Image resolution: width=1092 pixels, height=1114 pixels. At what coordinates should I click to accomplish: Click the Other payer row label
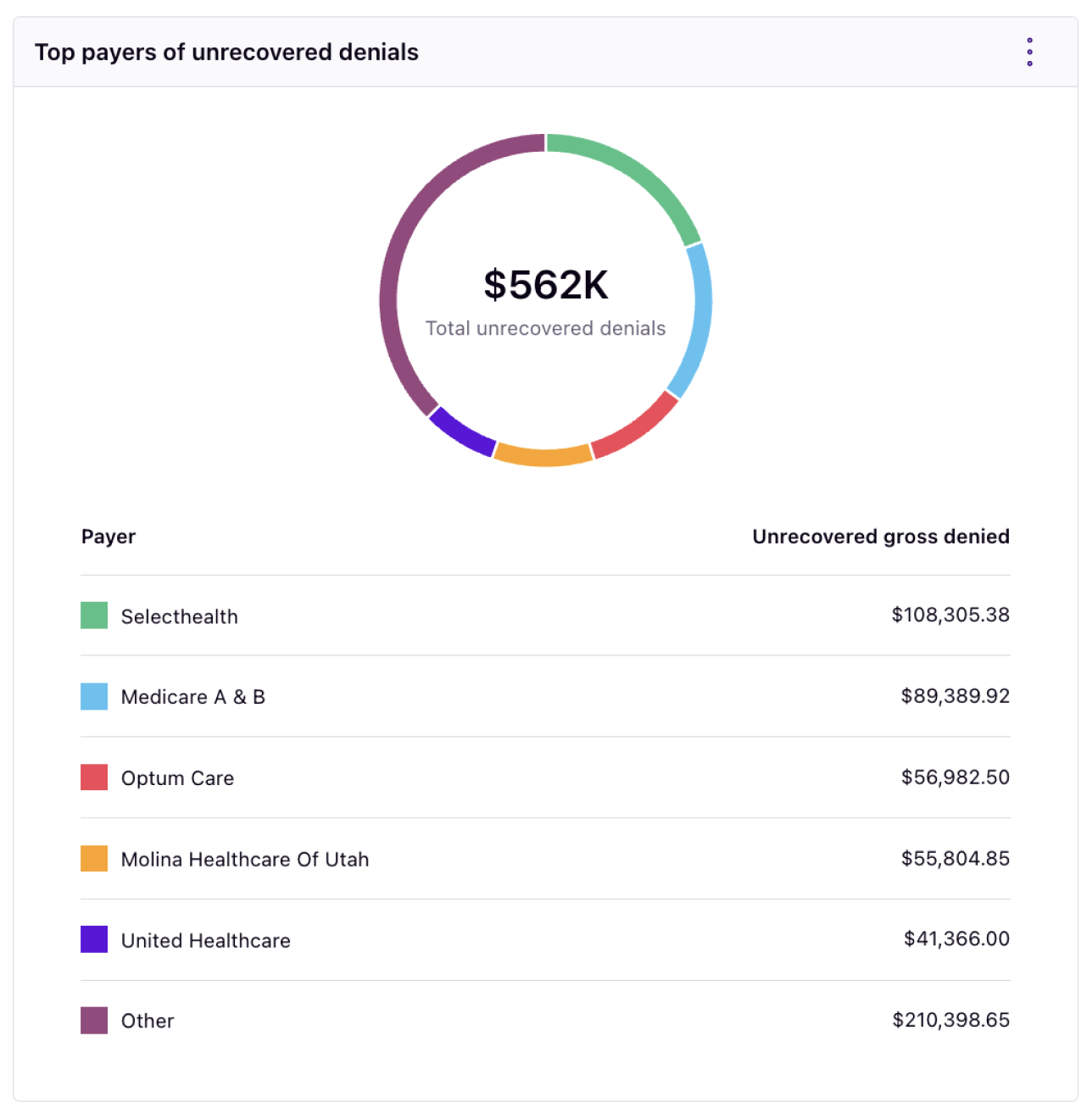(148, 1021)
